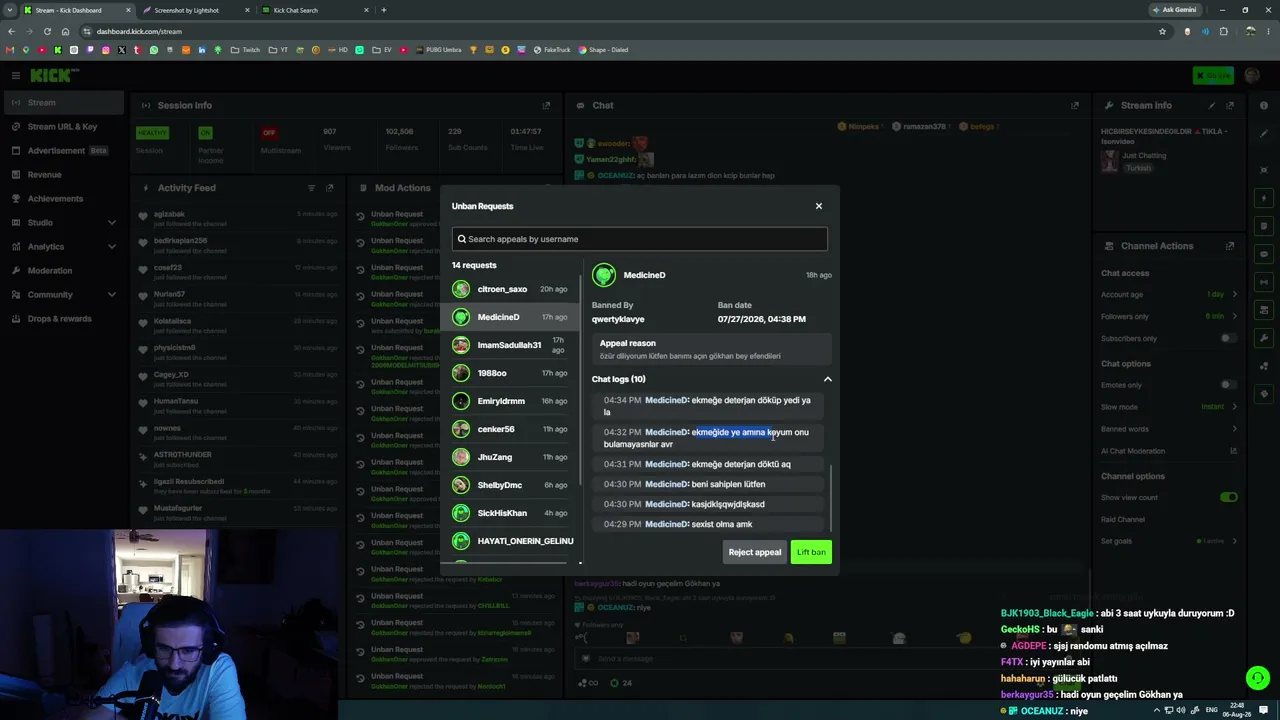Turn off Show view count

pyautogui.click(x=1228, y=497)
